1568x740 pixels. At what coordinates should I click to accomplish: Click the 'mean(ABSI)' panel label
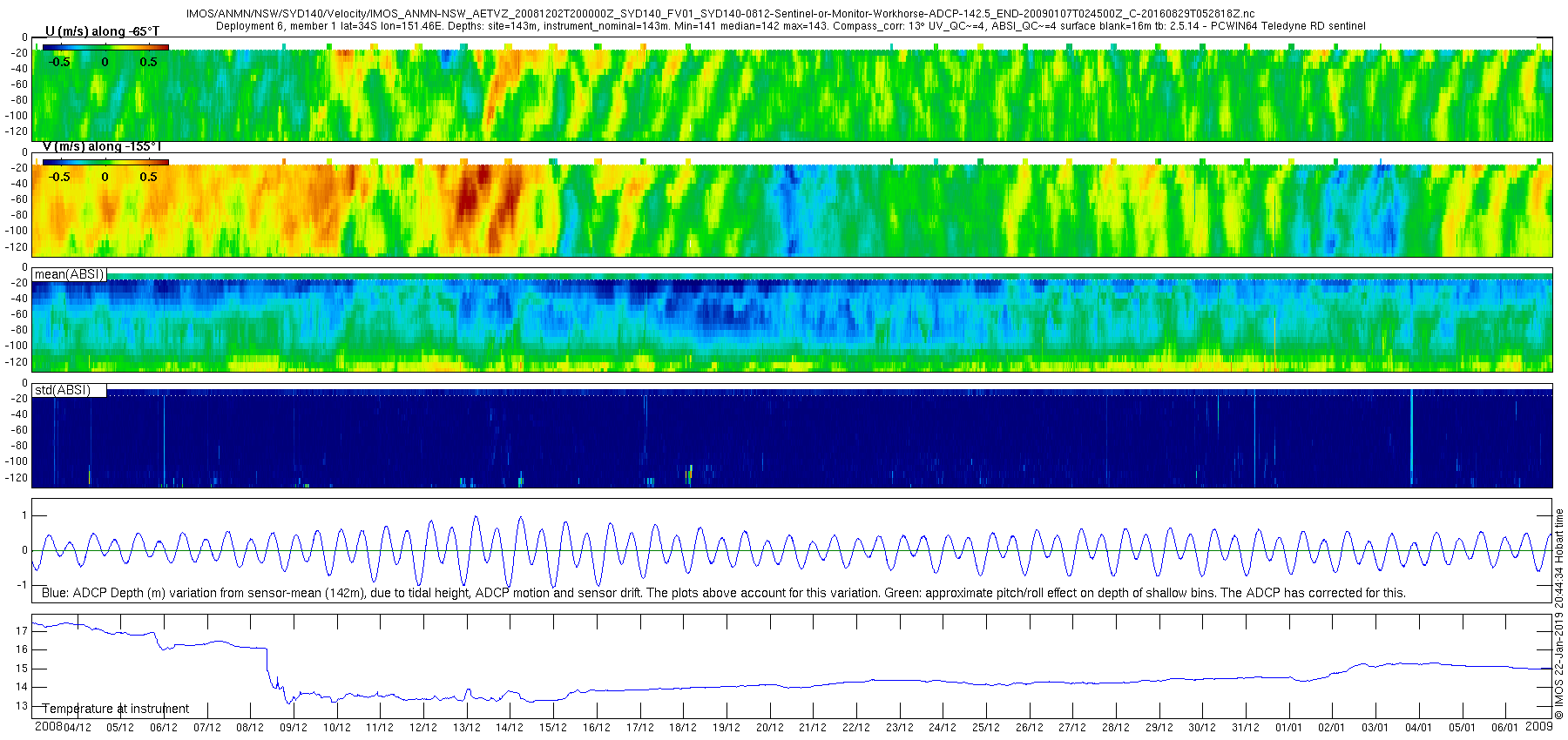click(69, 274)
